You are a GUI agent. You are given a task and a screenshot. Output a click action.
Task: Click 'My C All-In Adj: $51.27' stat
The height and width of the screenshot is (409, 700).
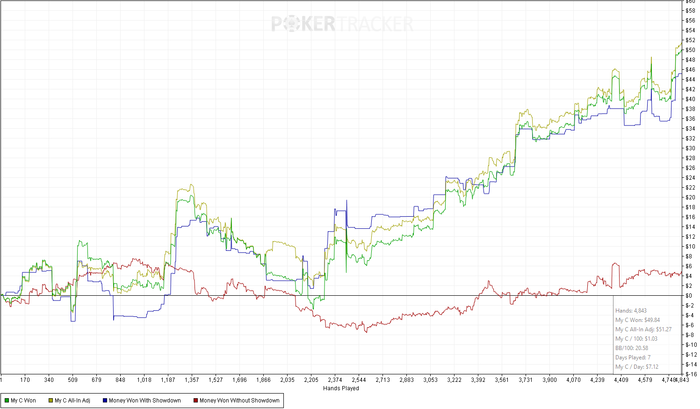[642, 330]
